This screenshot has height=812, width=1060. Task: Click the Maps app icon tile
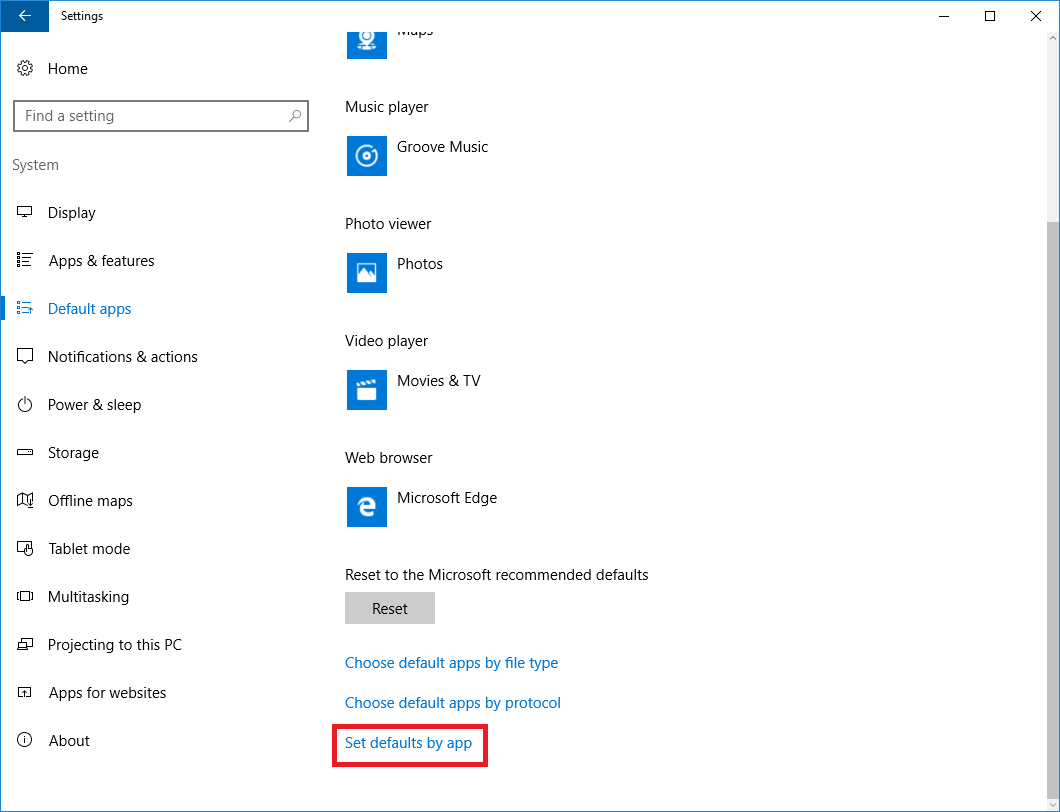367,43
